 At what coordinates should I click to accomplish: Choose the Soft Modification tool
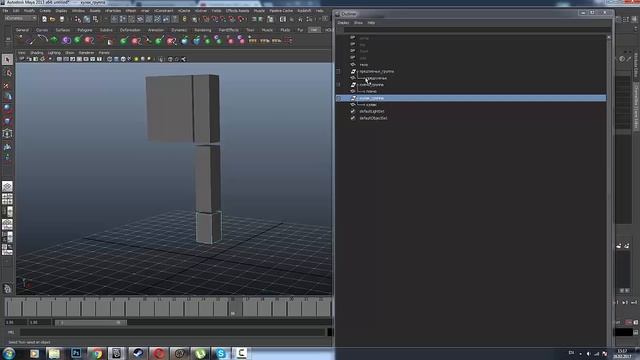tap(7, 146)
